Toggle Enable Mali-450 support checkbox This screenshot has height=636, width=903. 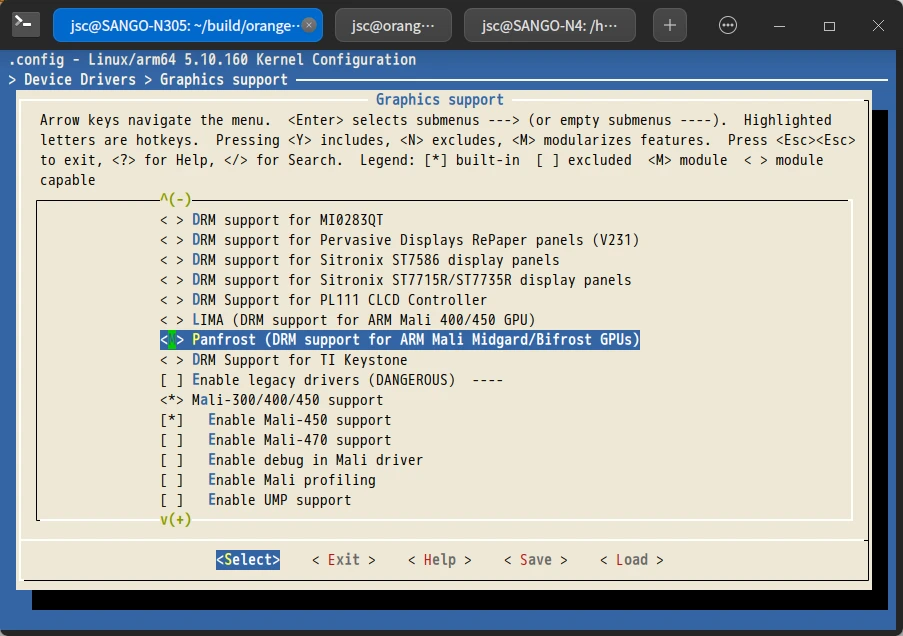point(172,420)
